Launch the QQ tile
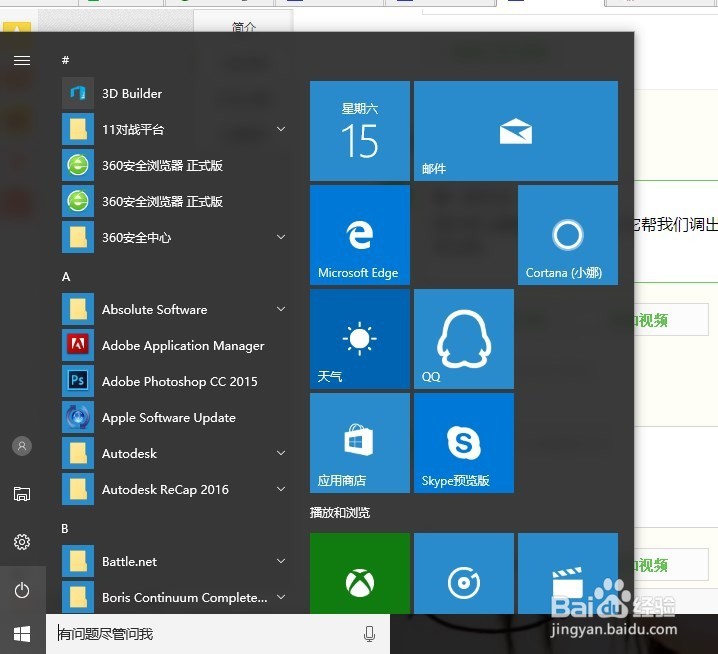The height and width of the screenshot is (654, 718). pyautogui.click(x=464, y=339)
